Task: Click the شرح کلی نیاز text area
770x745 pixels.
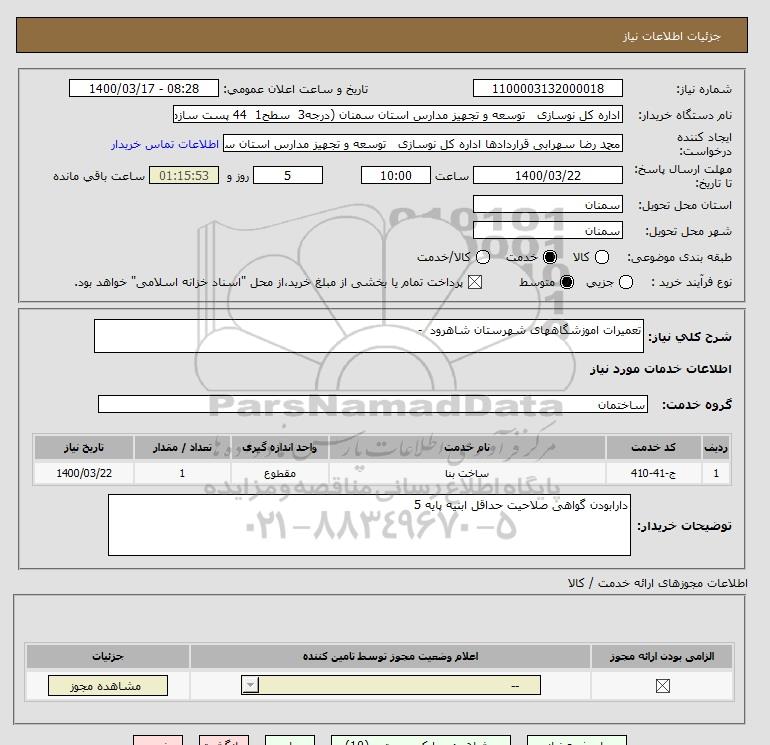Action: pos(369,336)
